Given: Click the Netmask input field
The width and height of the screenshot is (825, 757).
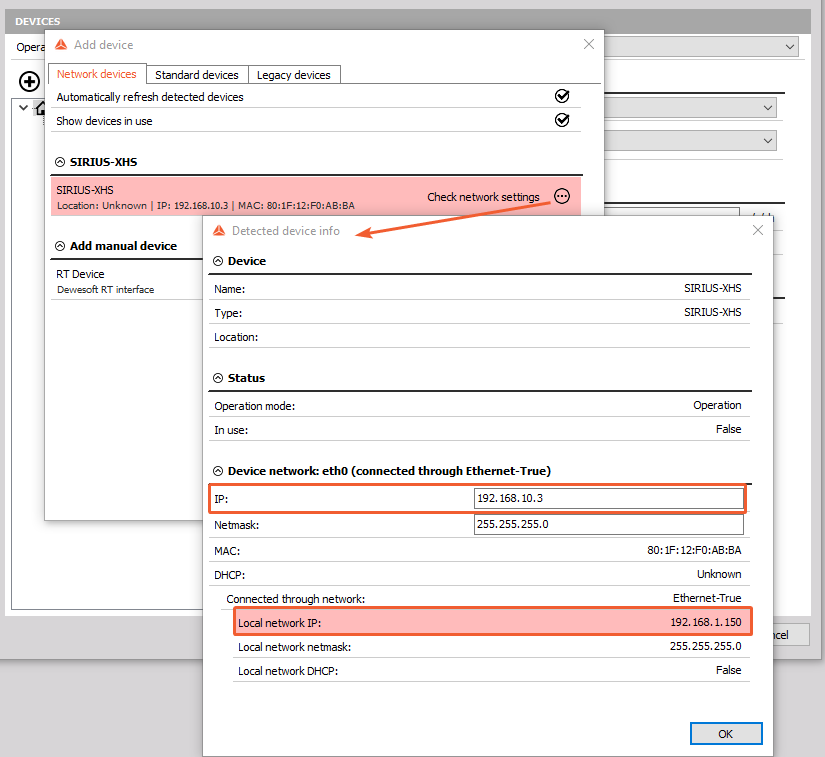Looking at the screenshot, I should point(609,524).
